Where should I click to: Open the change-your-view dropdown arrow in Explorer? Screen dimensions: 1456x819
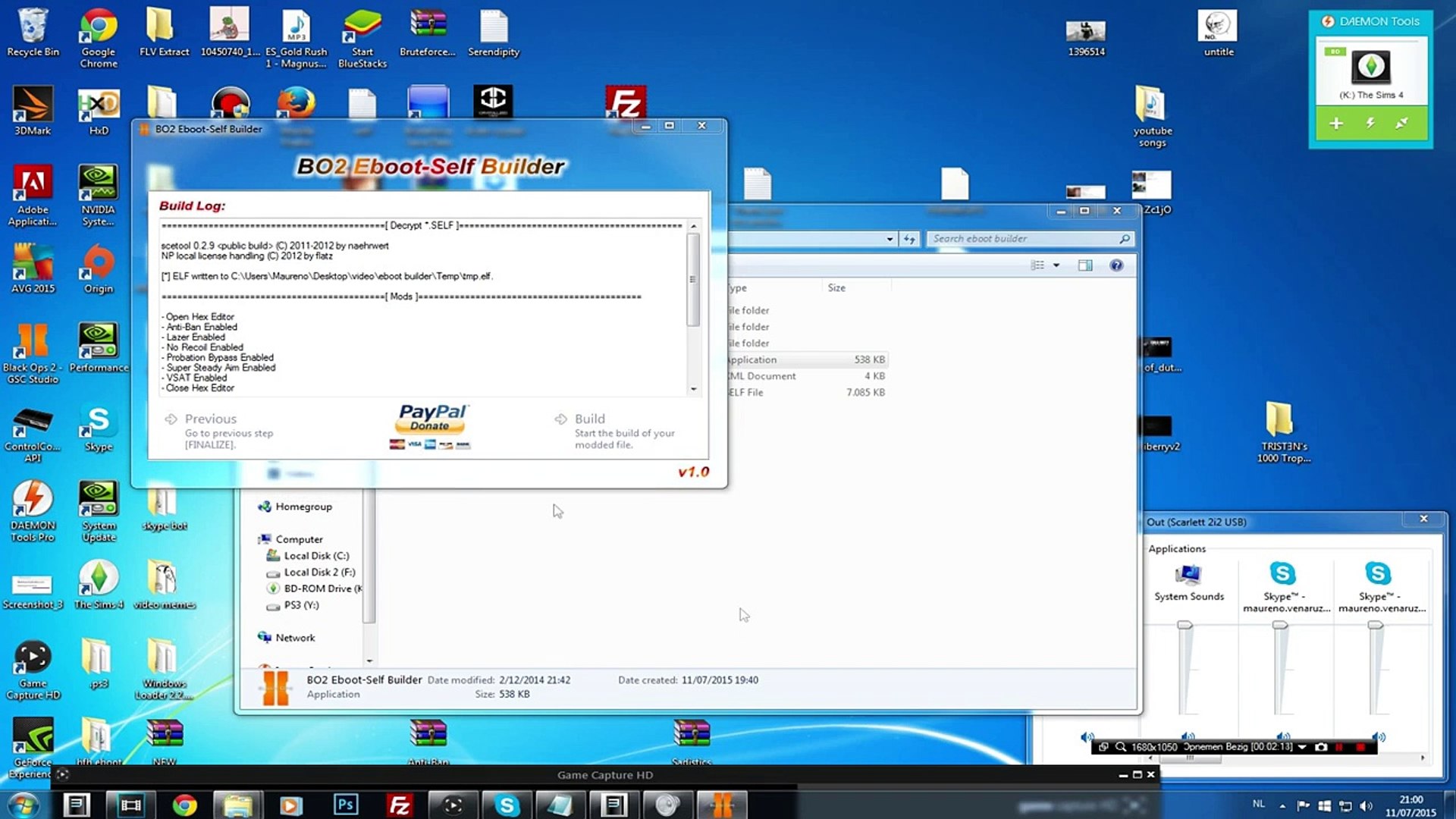(1056, 265)
